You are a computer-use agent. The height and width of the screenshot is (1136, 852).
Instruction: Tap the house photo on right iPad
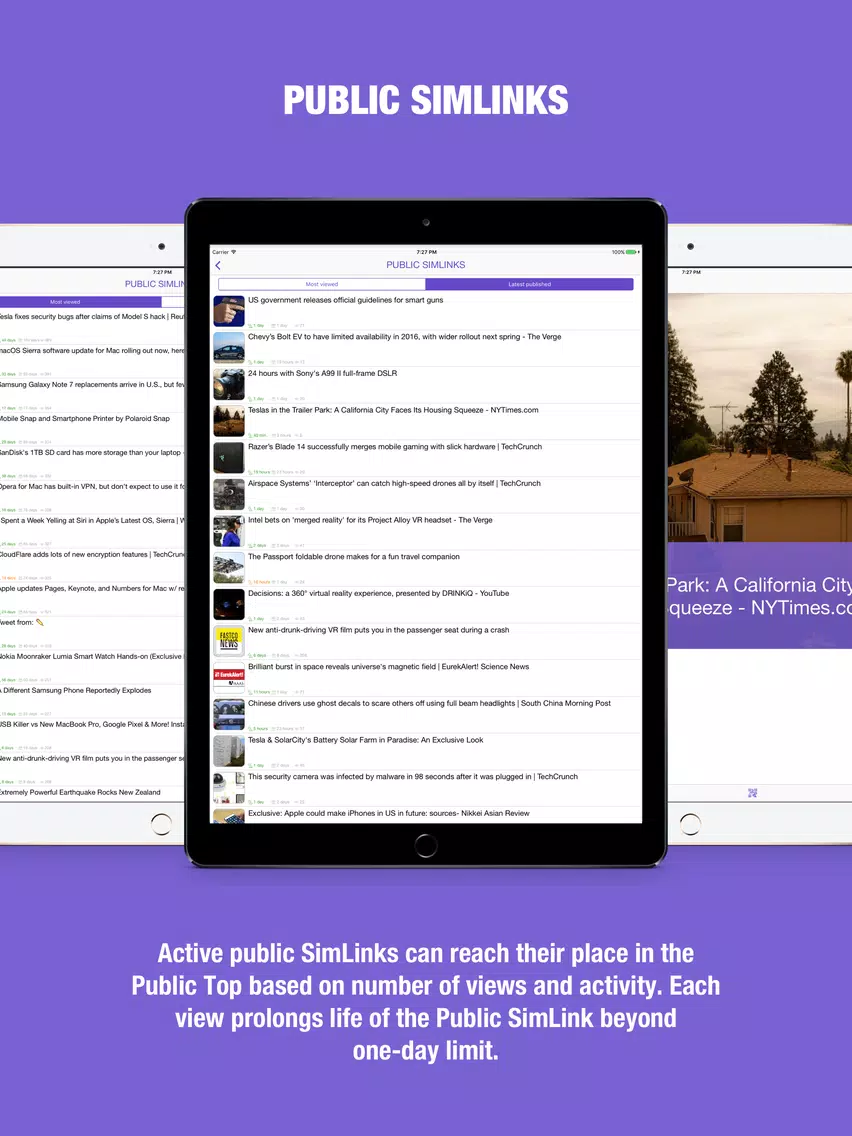(759, 418)
